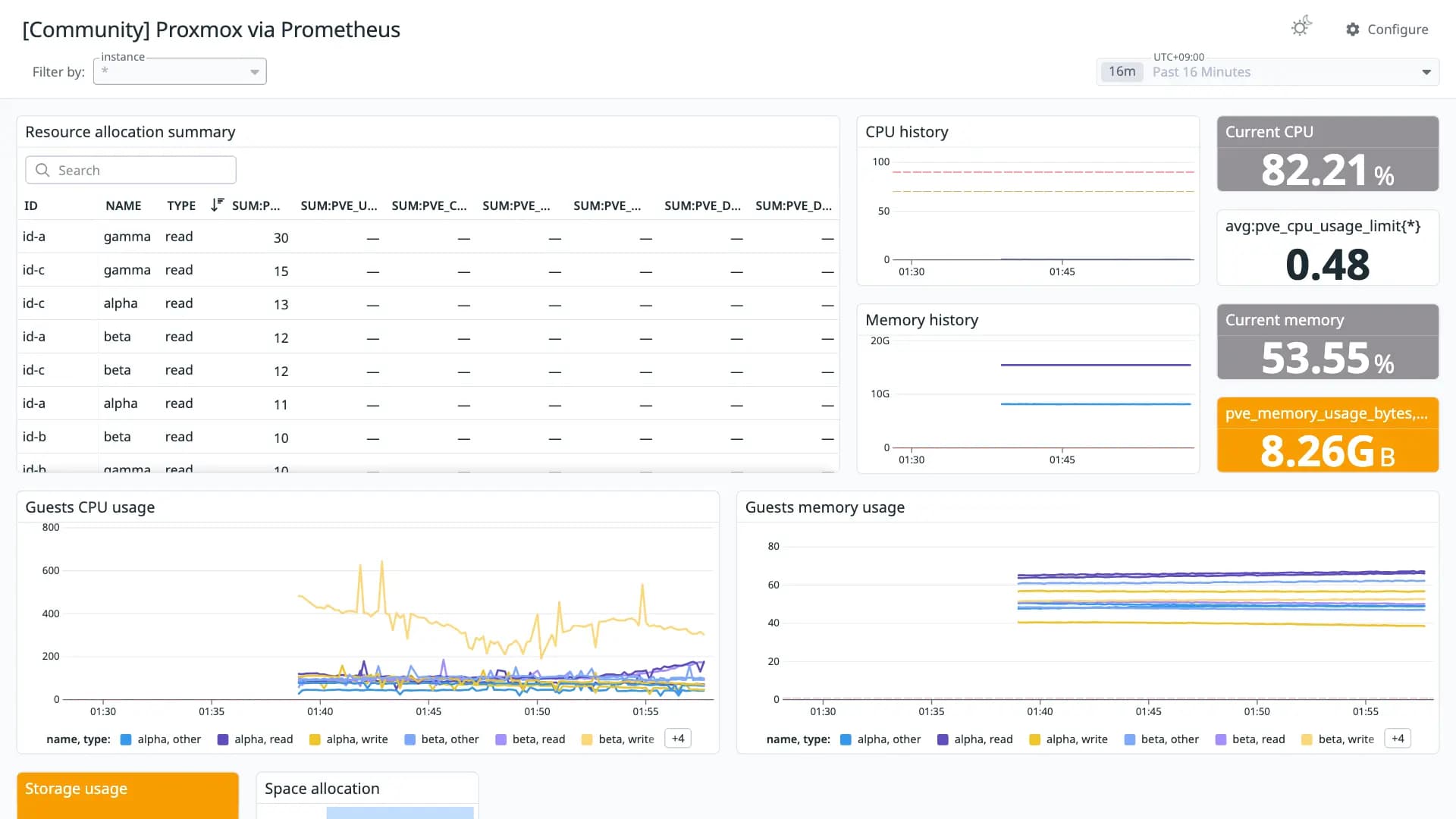Sort by the SUM:P... column header
This screenshot has width=1456, height=819.
click(x=256, y=206)
